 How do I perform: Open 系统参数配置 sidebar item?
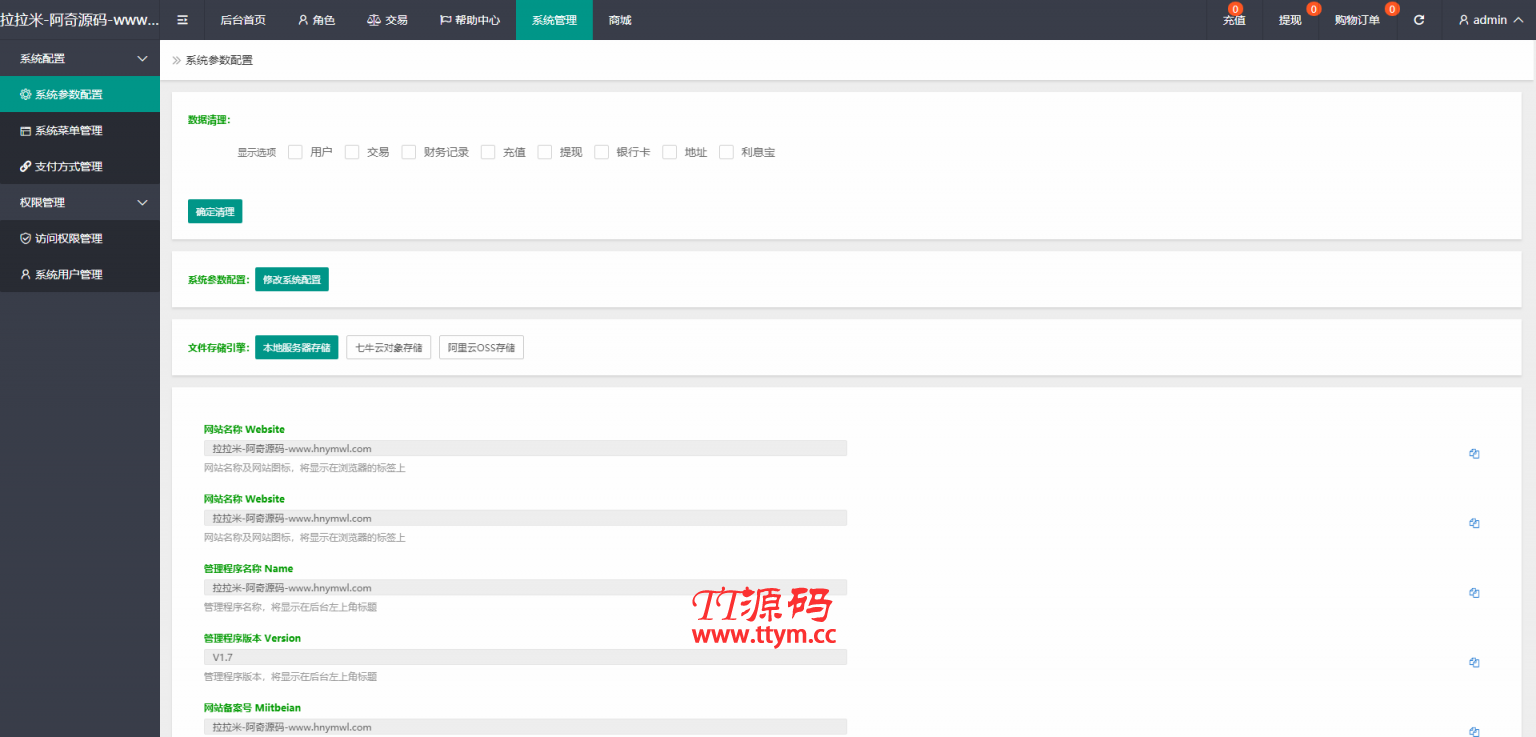(80, 95)
